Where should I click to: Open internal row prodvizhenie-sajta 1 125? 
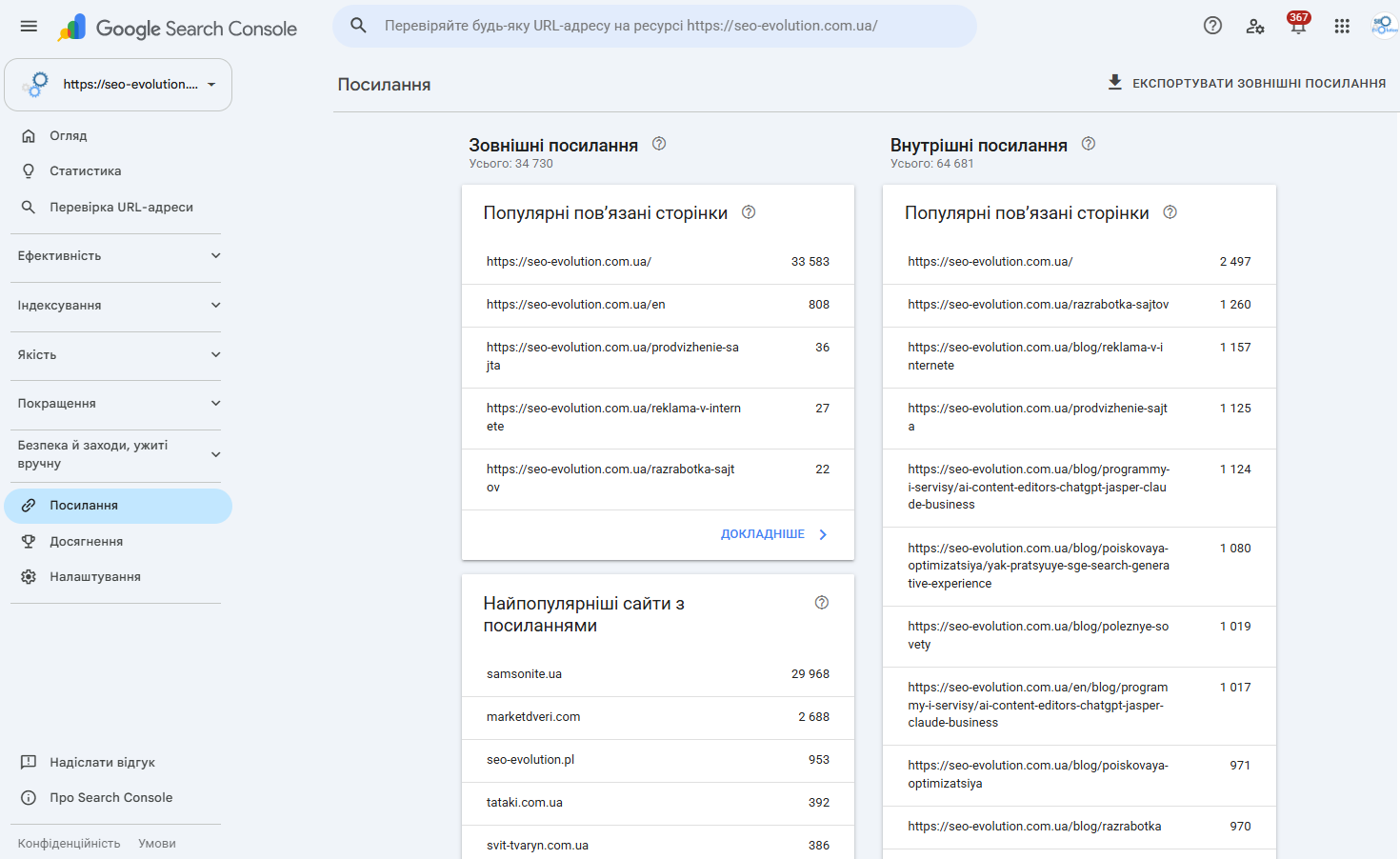1079,418
